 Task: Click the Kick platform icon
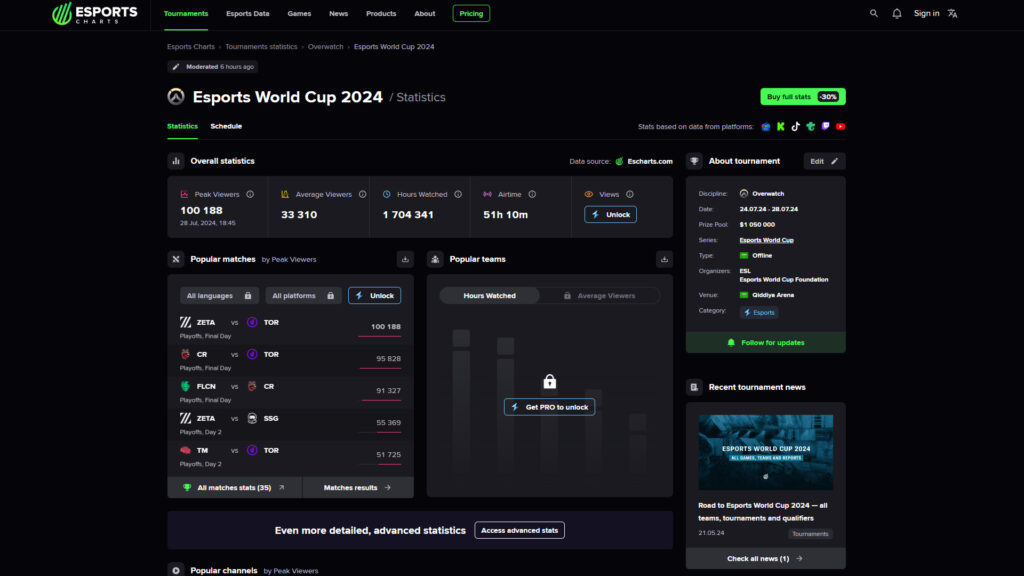coord(780,126)
